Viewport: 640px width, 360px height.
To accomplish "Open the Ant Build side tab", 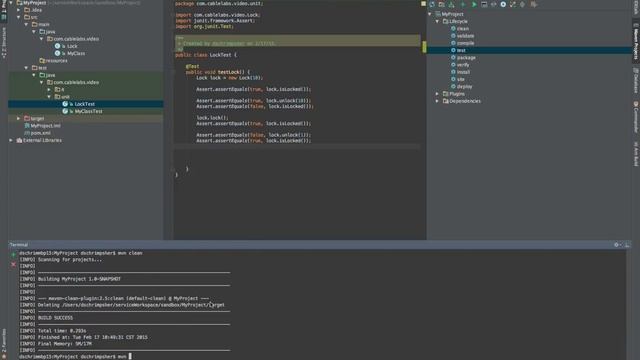I will click(x=636, y=154).
